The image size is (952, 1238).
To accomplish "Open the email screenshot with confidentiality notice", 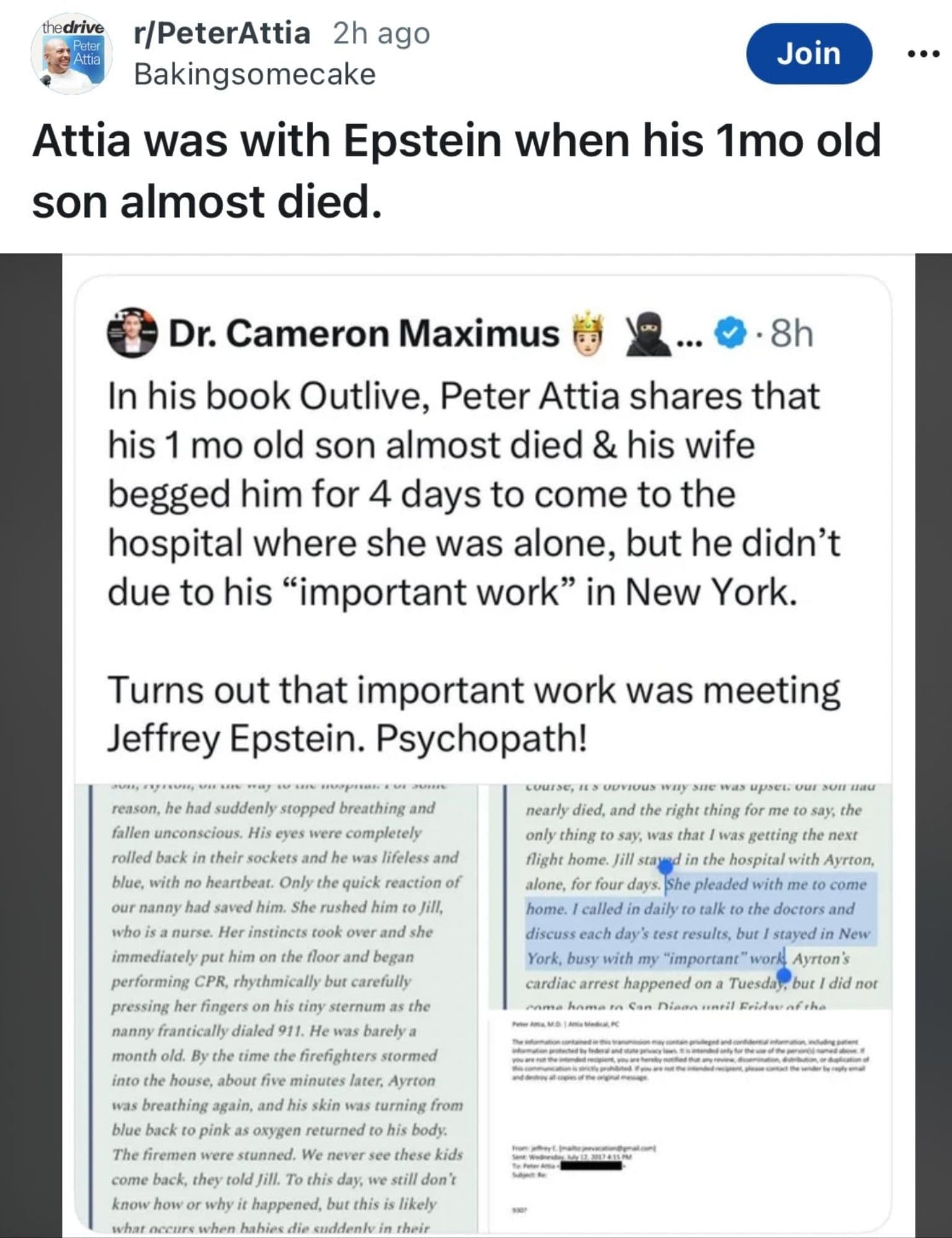I will (x=690, y=1114).
